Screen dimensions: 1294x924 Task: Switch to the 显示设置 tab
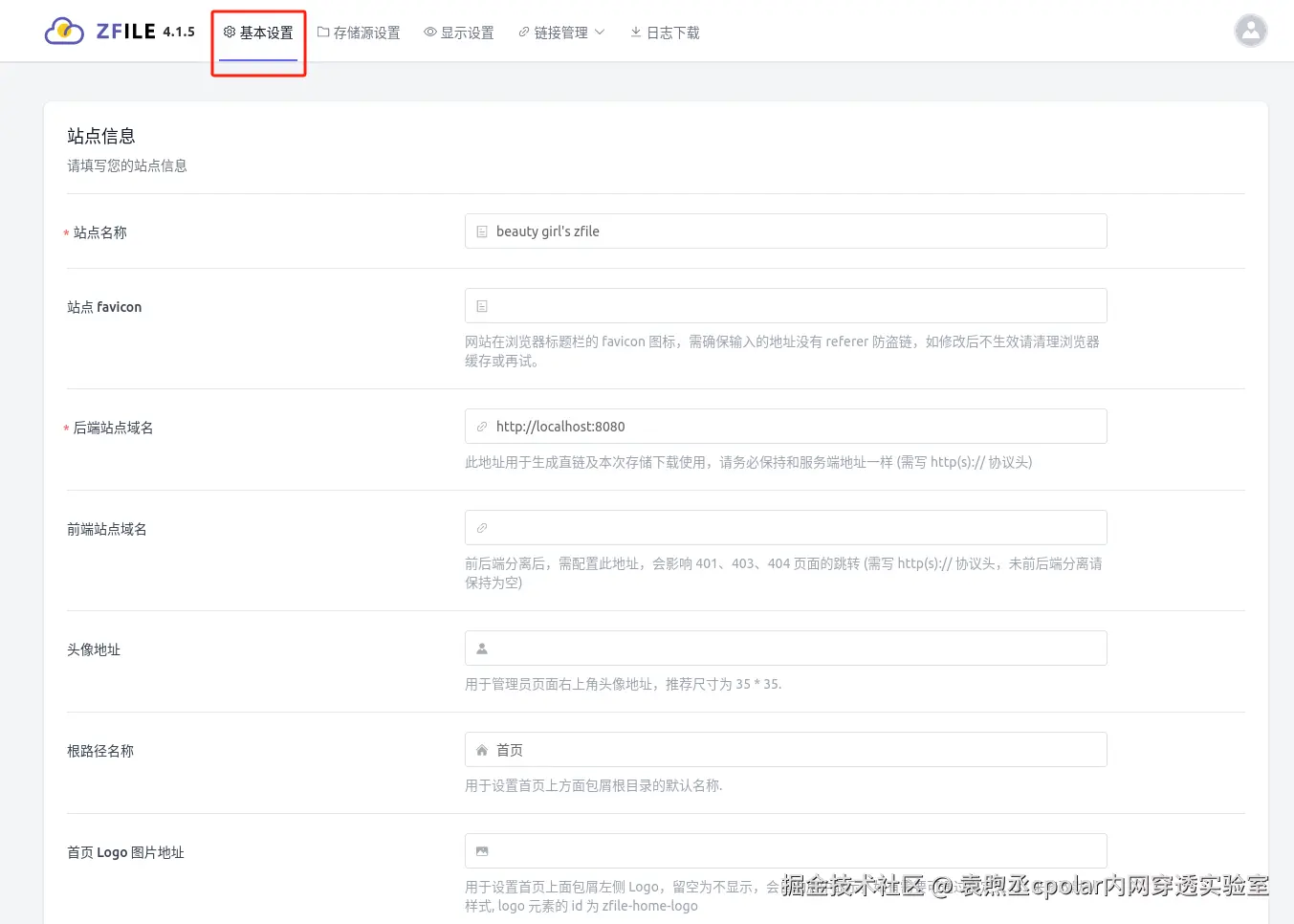(459, 33)
